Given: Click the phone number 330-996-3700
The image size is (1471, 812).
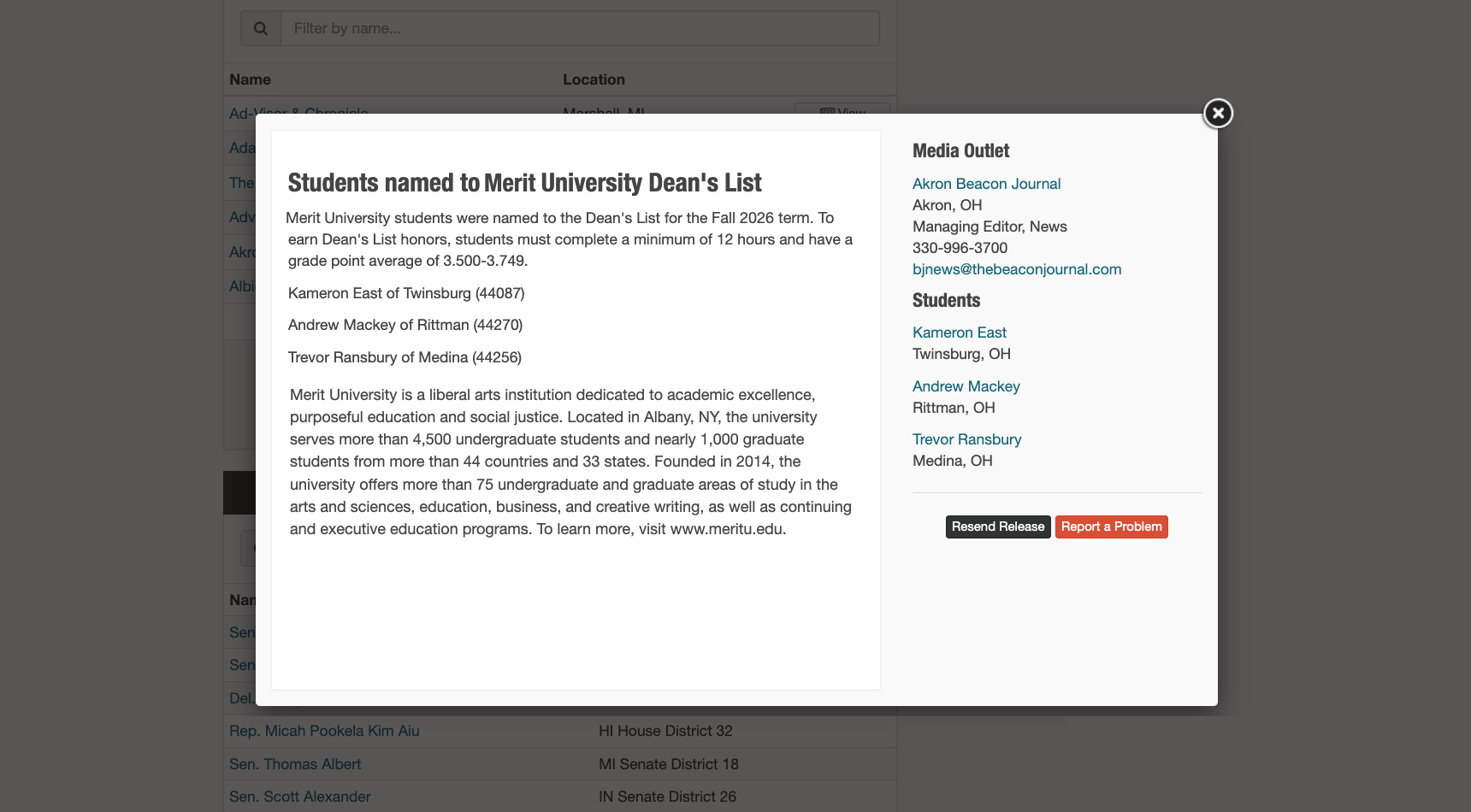Looking at the screenshot, I should click(x=960, y=248).
